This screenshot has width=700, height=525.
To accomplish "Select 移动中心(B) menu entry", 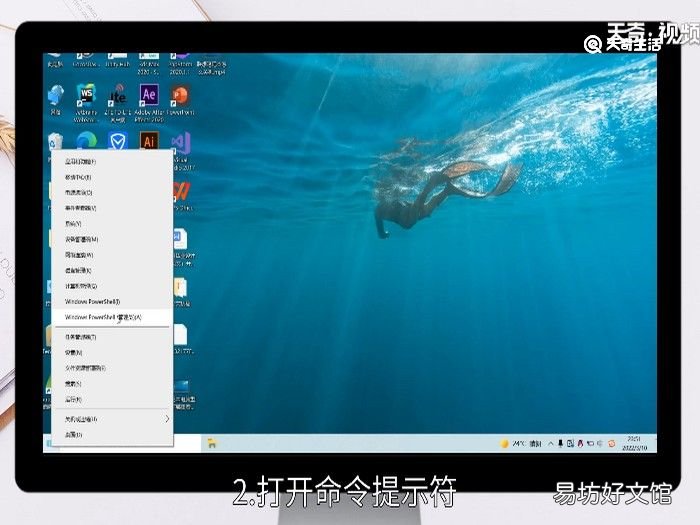I will [112, 177].
